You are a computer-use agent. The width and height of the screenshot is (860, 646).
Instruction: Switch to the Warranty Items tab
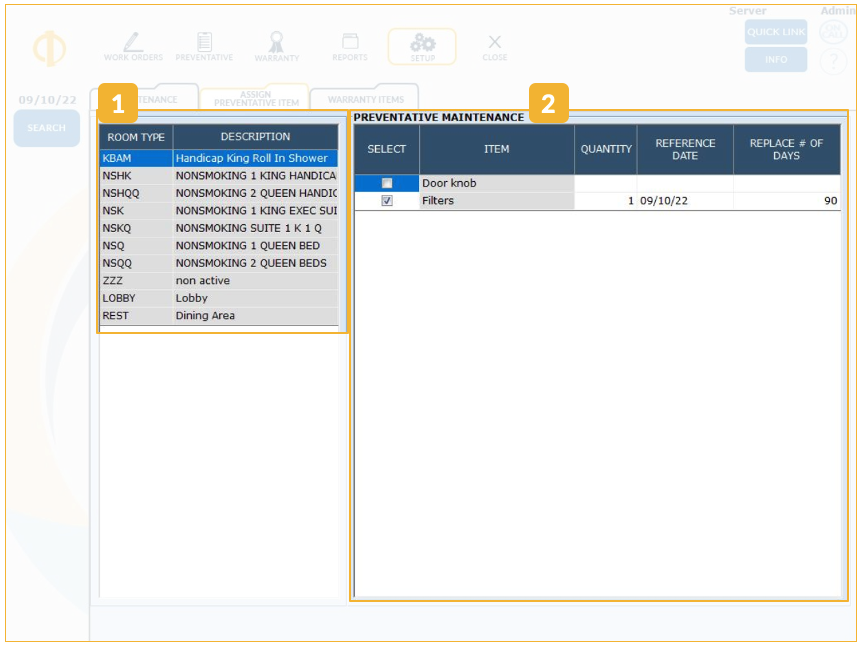[366, 100]
